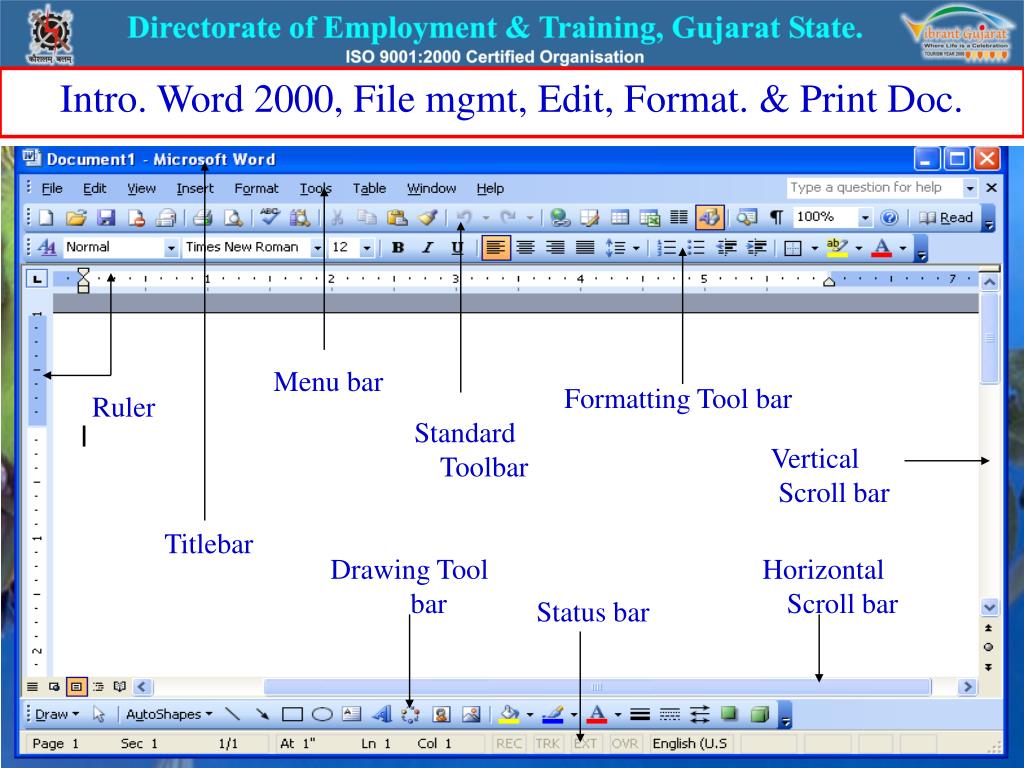Open the Format menu

256,189
